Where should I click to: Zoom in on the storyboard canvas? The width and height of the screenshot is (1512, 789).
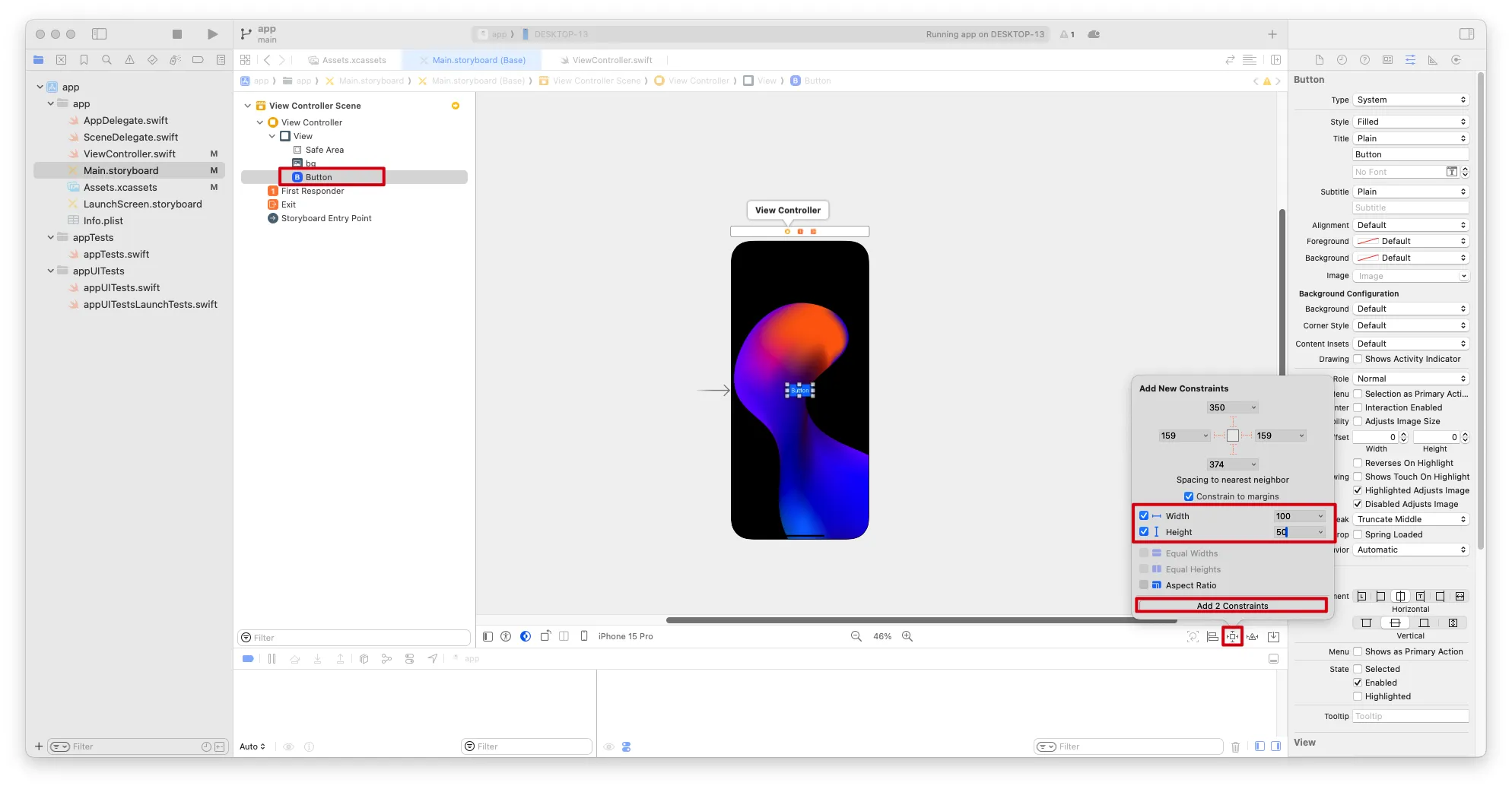click(907, 637)
